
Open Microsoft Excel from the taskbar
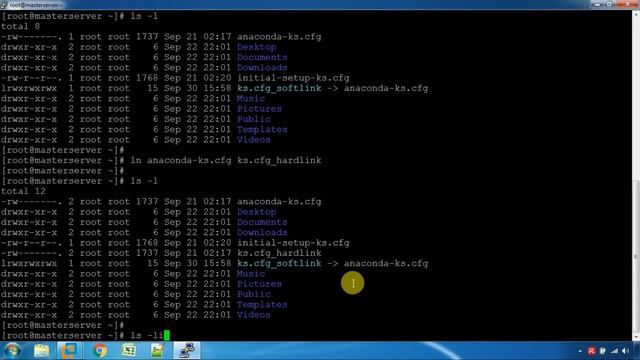click(129, 351)
